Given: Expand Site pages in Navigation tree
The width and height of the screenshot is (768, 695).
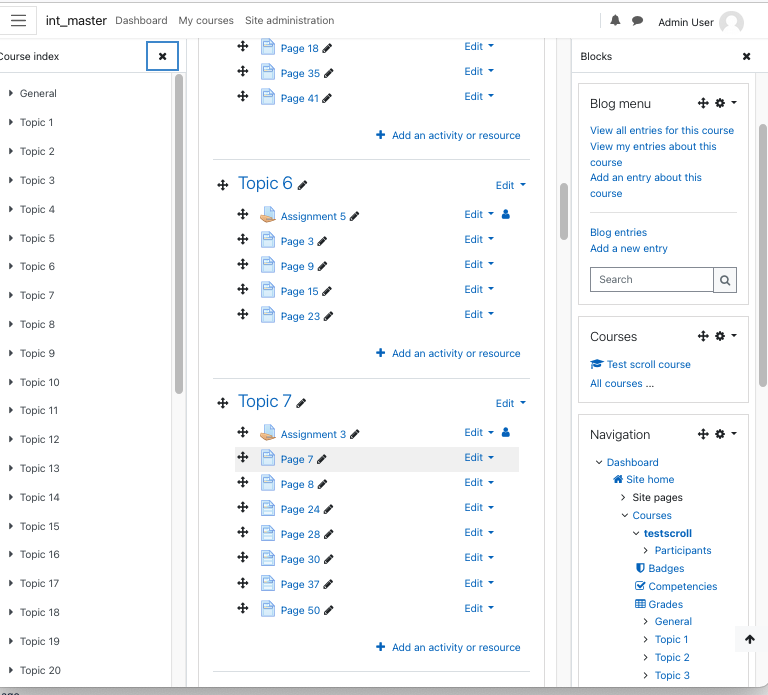Looking at the screenshot, I should coord(623,498).
